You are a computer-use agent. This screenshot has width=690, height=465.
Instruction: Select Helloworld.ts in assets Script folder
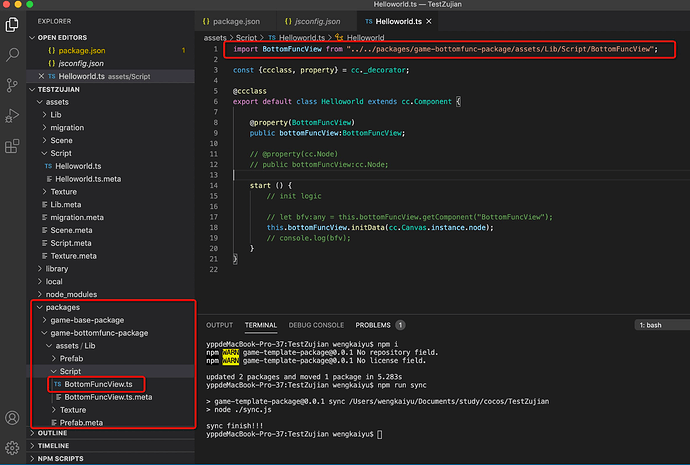(x=111, y=166)
